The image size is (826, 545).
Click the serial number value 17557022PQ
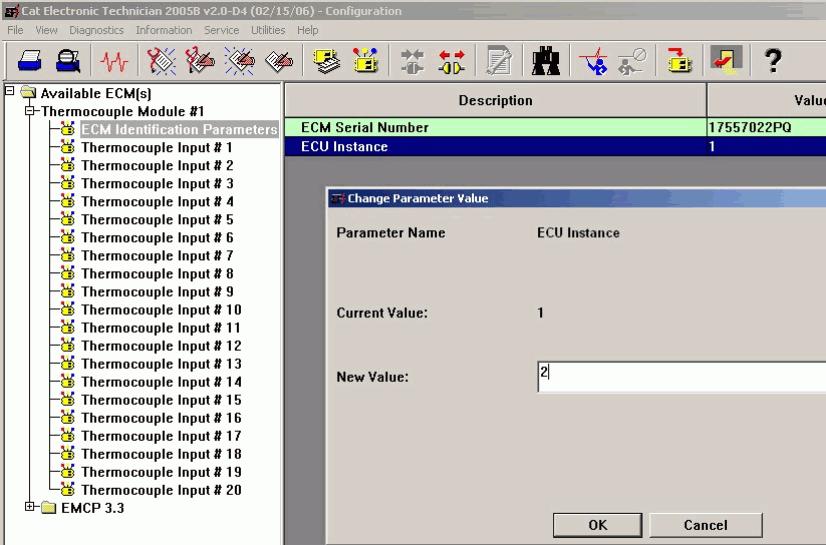750,127
